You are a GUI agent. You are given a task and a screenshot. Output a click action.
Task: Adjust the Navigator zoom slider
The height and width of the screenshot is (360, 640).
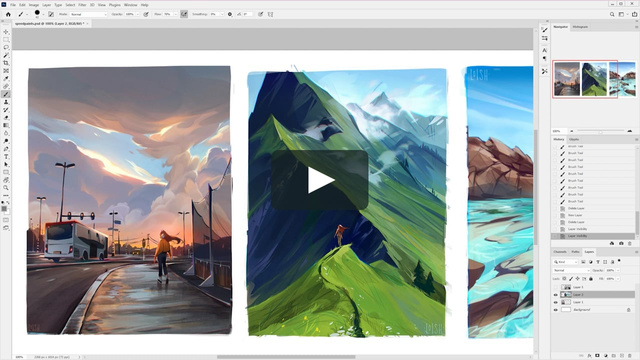[x=600, y=131]
